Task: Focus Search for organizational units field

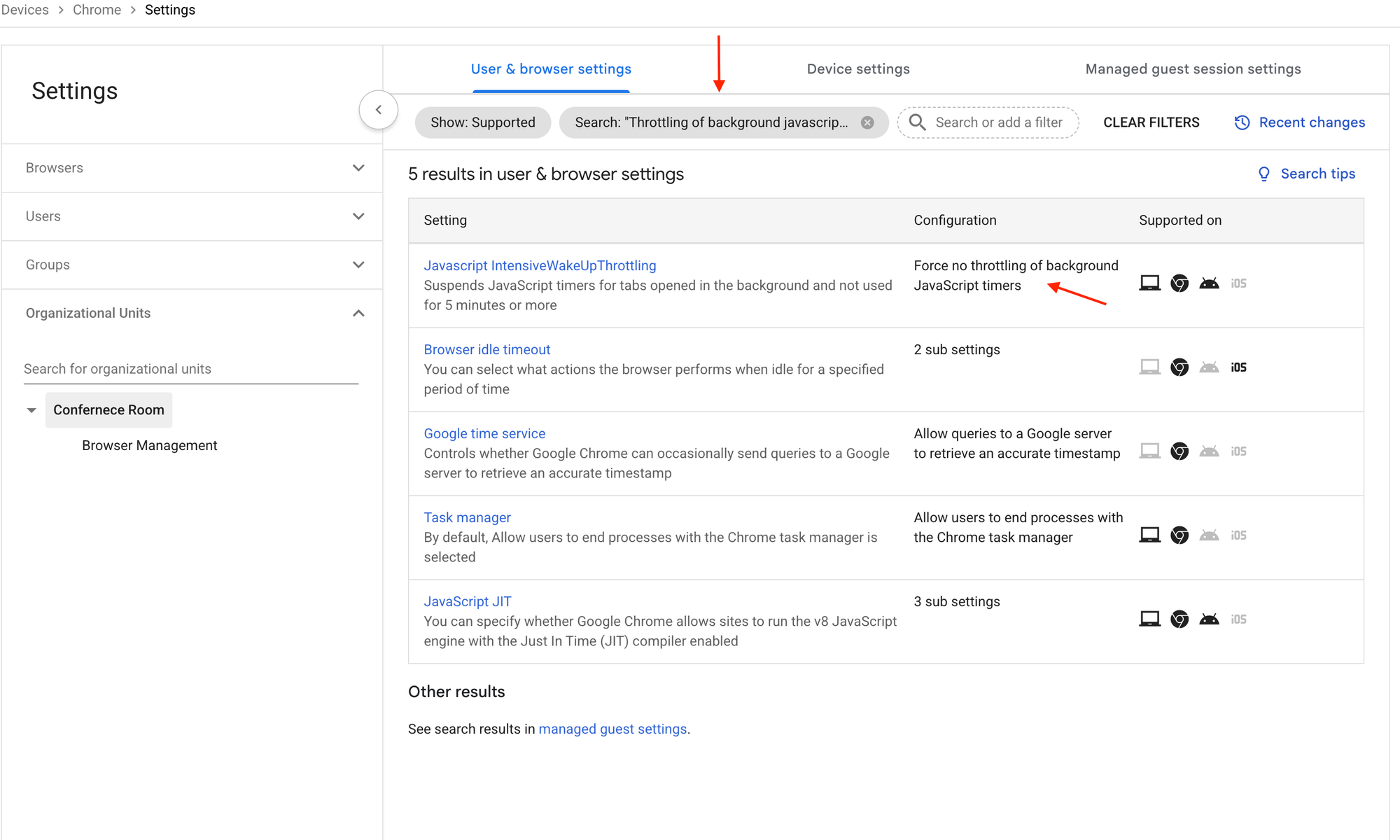Action: (x=191, y=369)
